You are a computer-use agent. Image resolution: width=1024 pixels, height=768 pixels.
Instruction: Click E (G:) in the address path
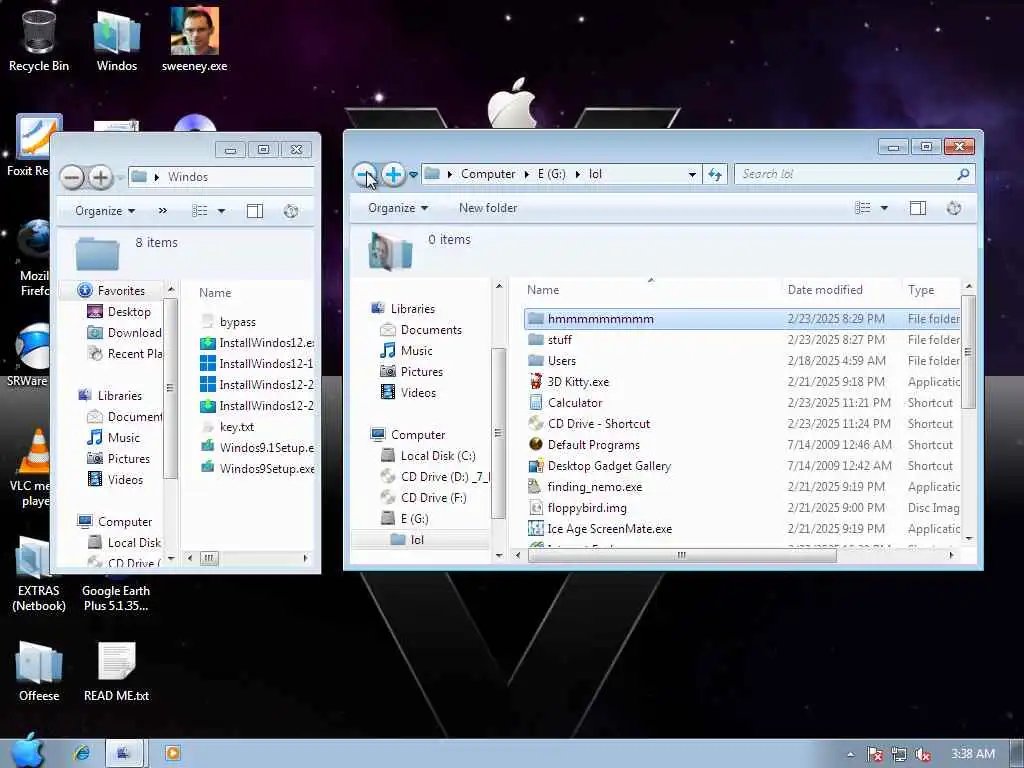(x=551, y=174)
